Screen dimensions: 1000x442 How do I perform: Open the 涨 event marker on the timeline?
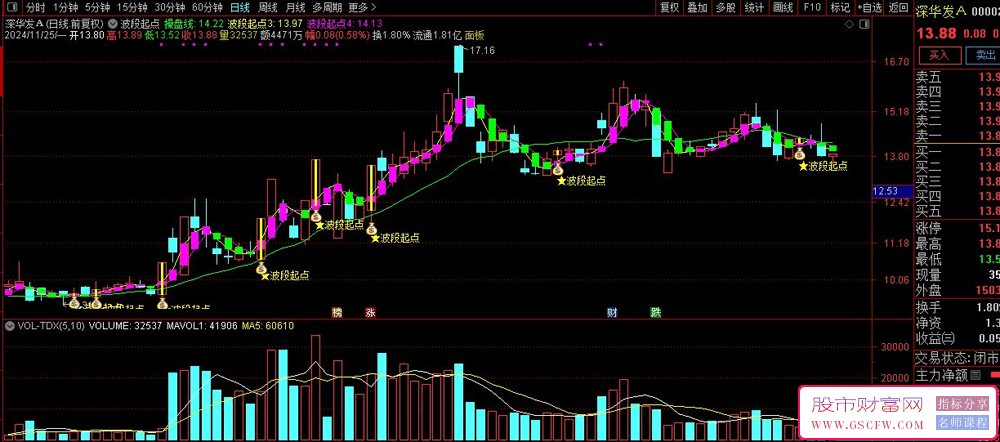[x=371, y=313]
